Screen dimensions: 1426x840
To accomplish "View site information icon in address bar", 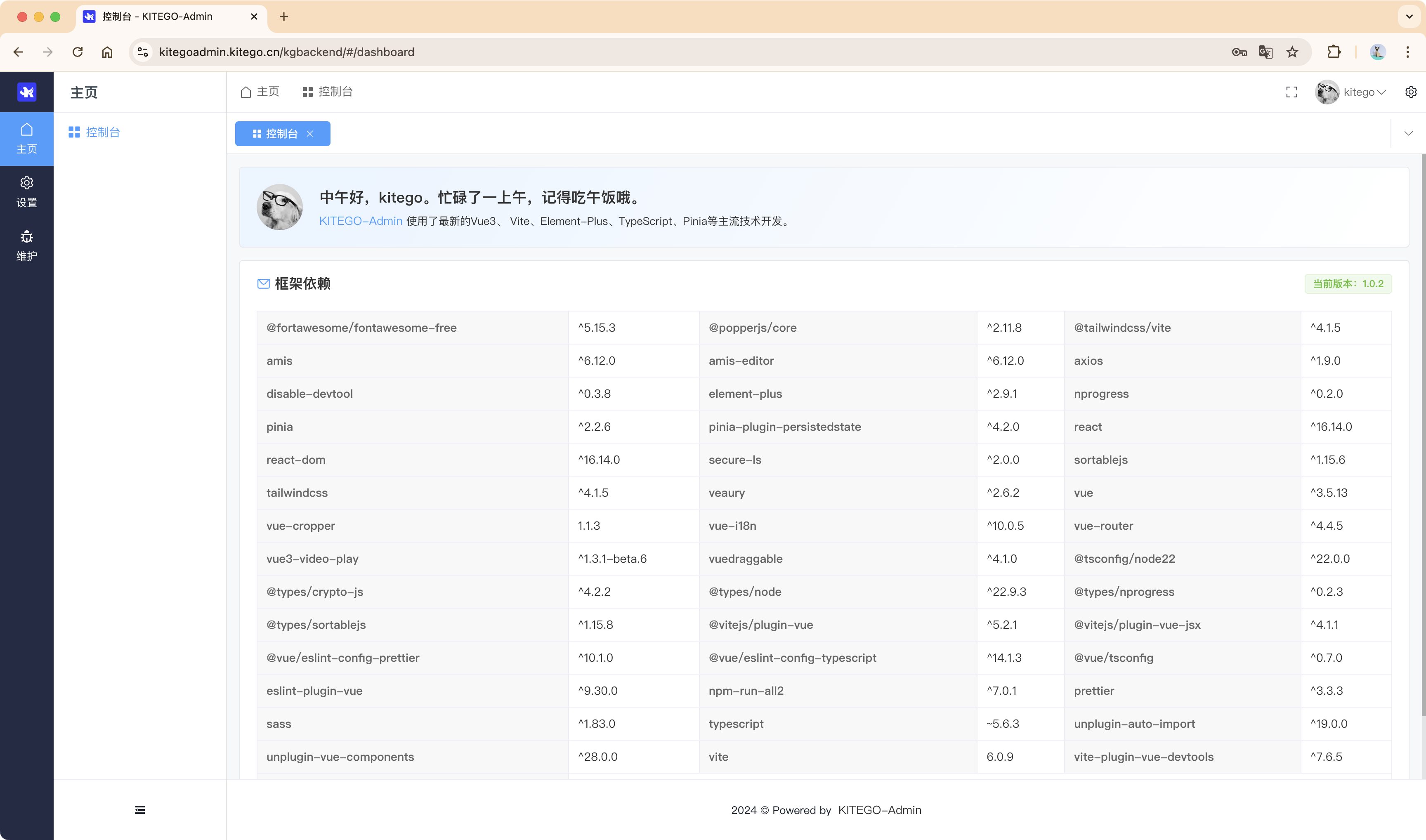I will click(143, 52).
